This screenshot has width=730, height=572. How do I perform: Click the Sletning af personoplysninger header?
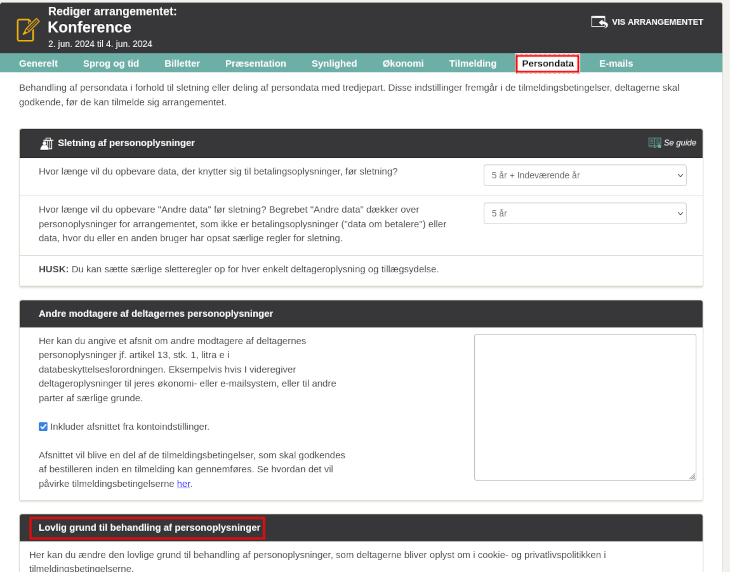(361, 143)
